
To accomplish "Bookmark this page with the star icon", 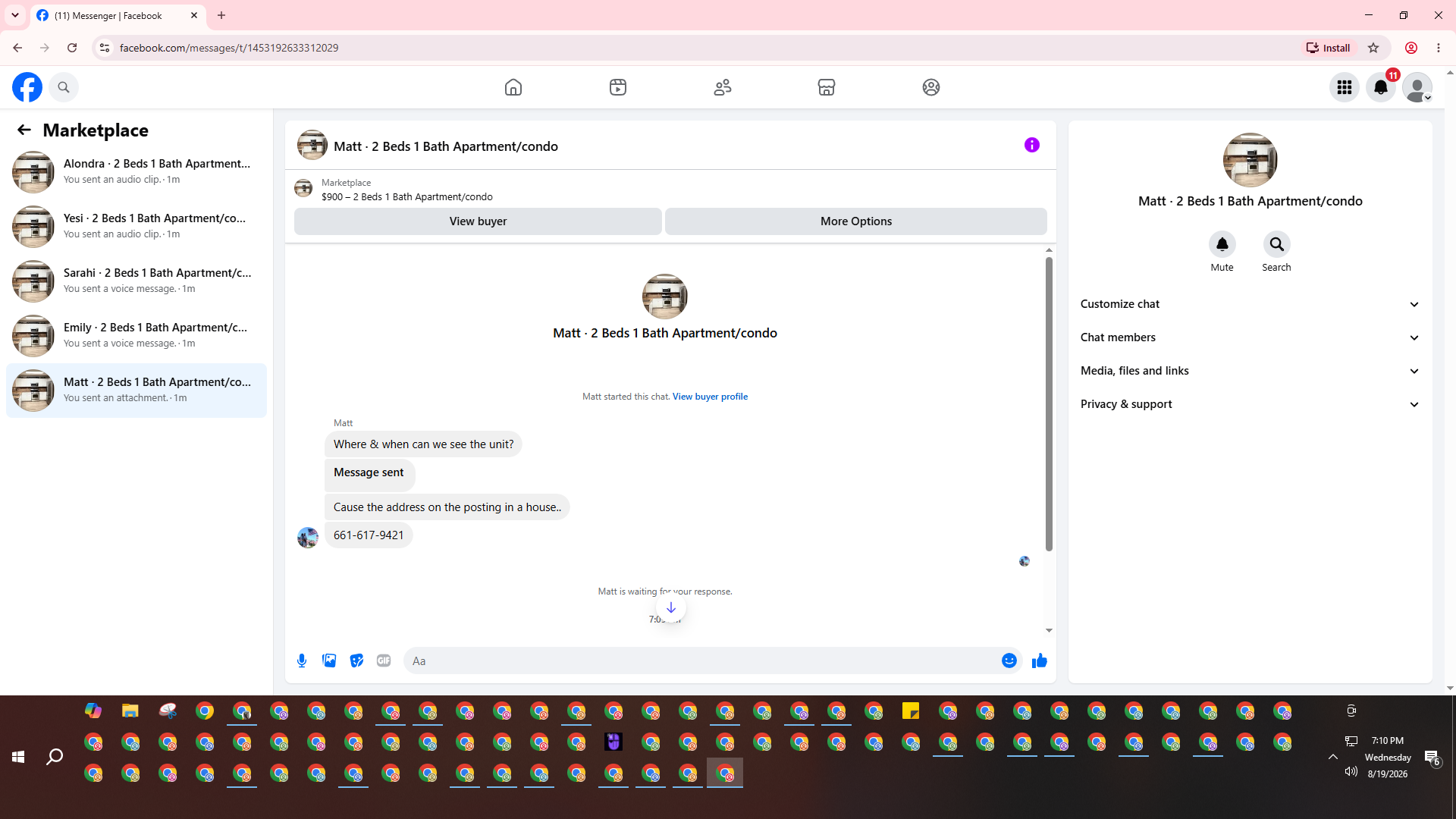I will tap(1373, 48).
